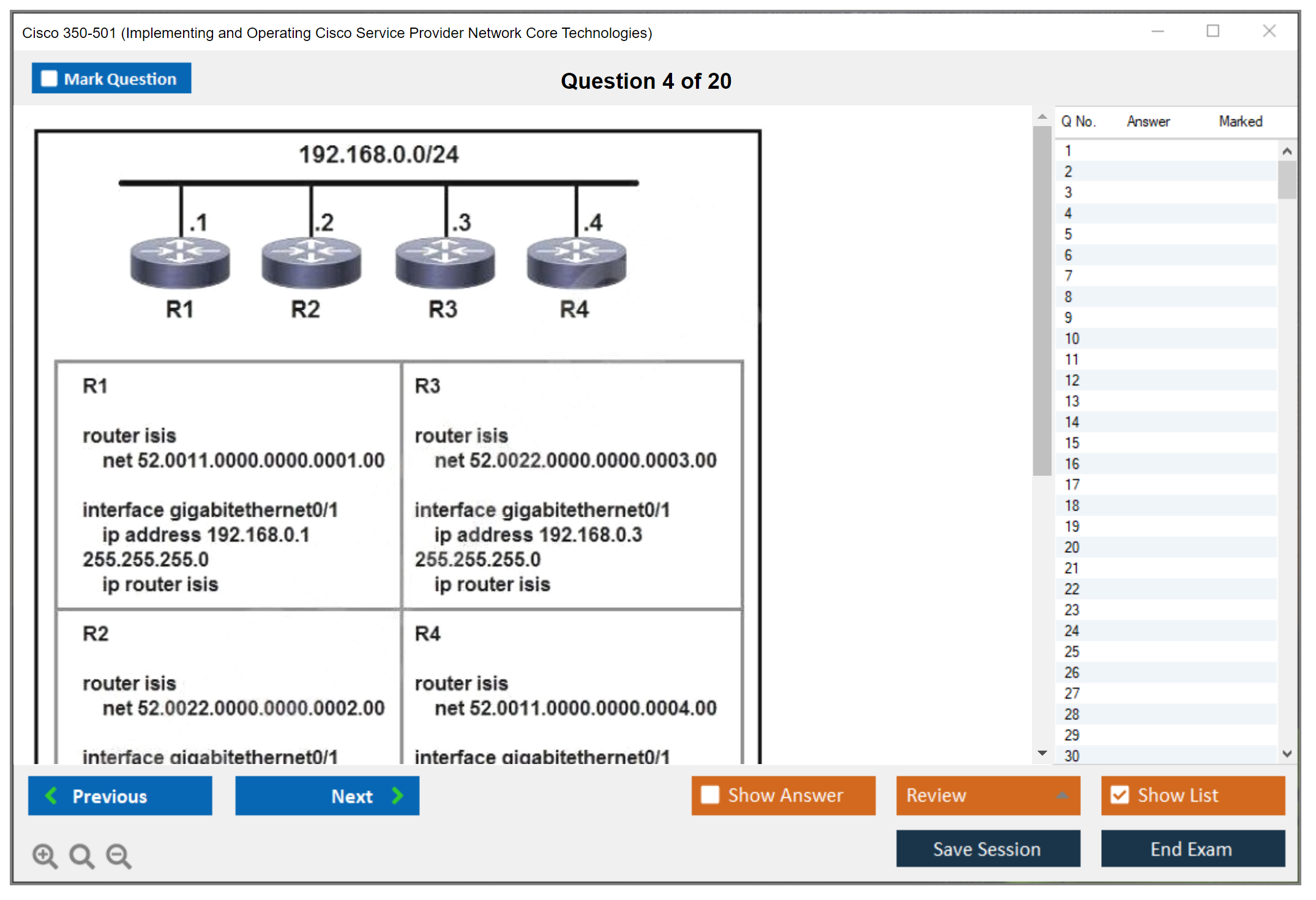Screen dimensions: 1316x900
Task: Maximize the exam window
Action: 1213,31
